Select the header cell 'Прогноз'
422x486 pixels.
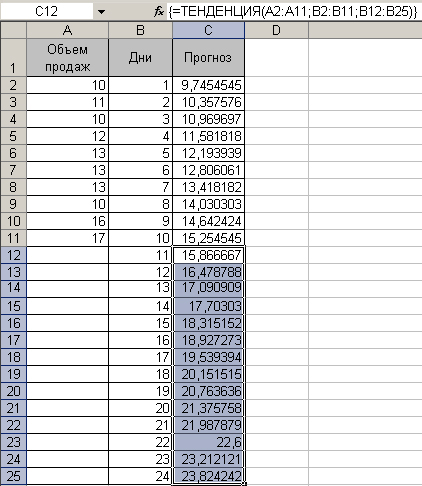pos(208,58)
